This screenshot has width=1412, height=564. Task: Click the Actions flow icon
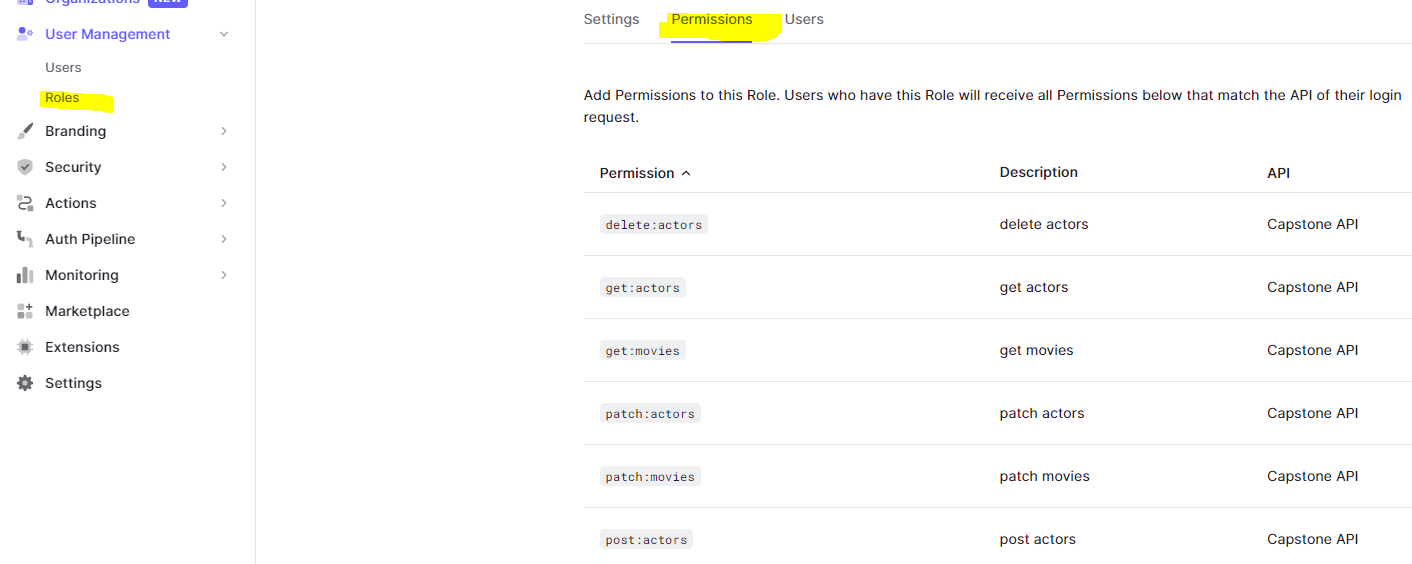[25, 203]
